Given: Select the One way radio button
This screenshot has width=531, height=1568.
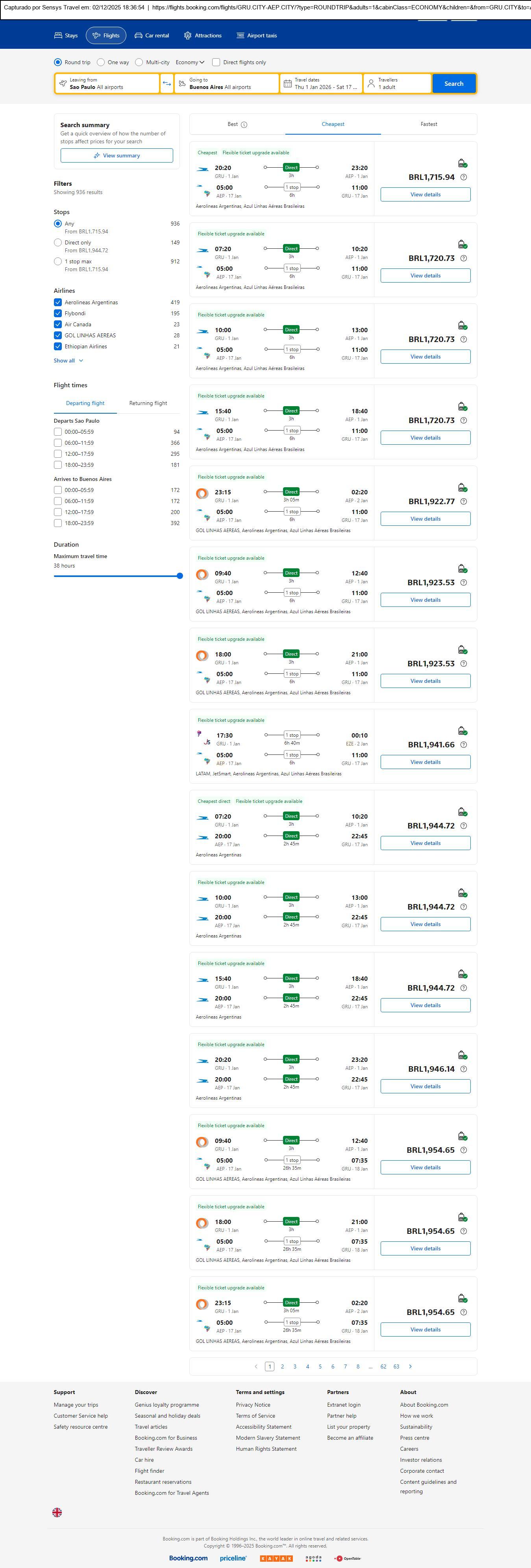Looking at the screenshot, I should coord(101,62).
